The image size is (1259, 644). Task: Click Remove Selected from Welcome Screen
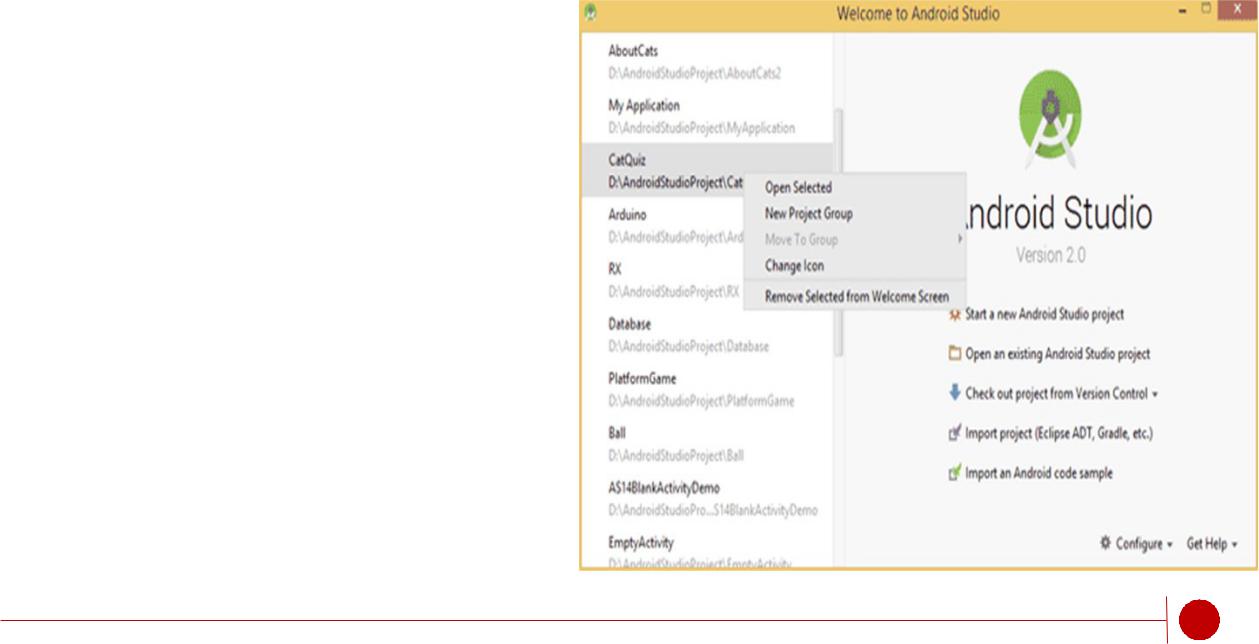pos(854,296)
